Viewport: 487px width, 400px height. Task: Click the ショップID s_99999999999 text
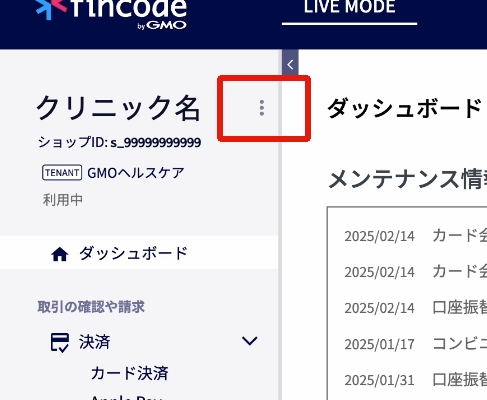tap(119, 143)
